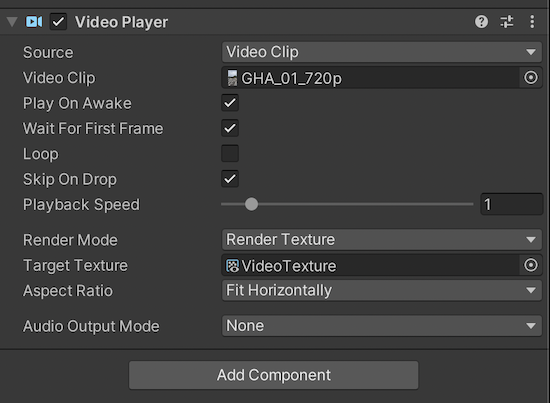Open the Audio Output Mode dropdown
This screenshot has height=403, width=550.
(x=382, y=326)
